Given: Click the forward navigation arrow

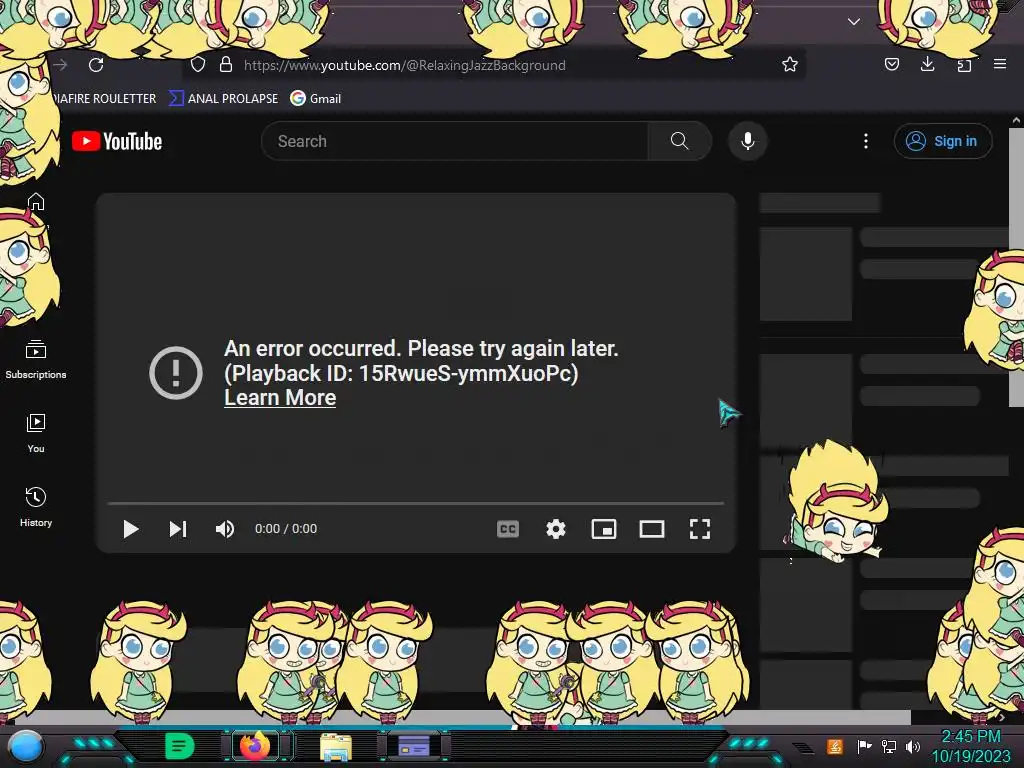Looking at the screenshot, I should click(x=61, y=65).
